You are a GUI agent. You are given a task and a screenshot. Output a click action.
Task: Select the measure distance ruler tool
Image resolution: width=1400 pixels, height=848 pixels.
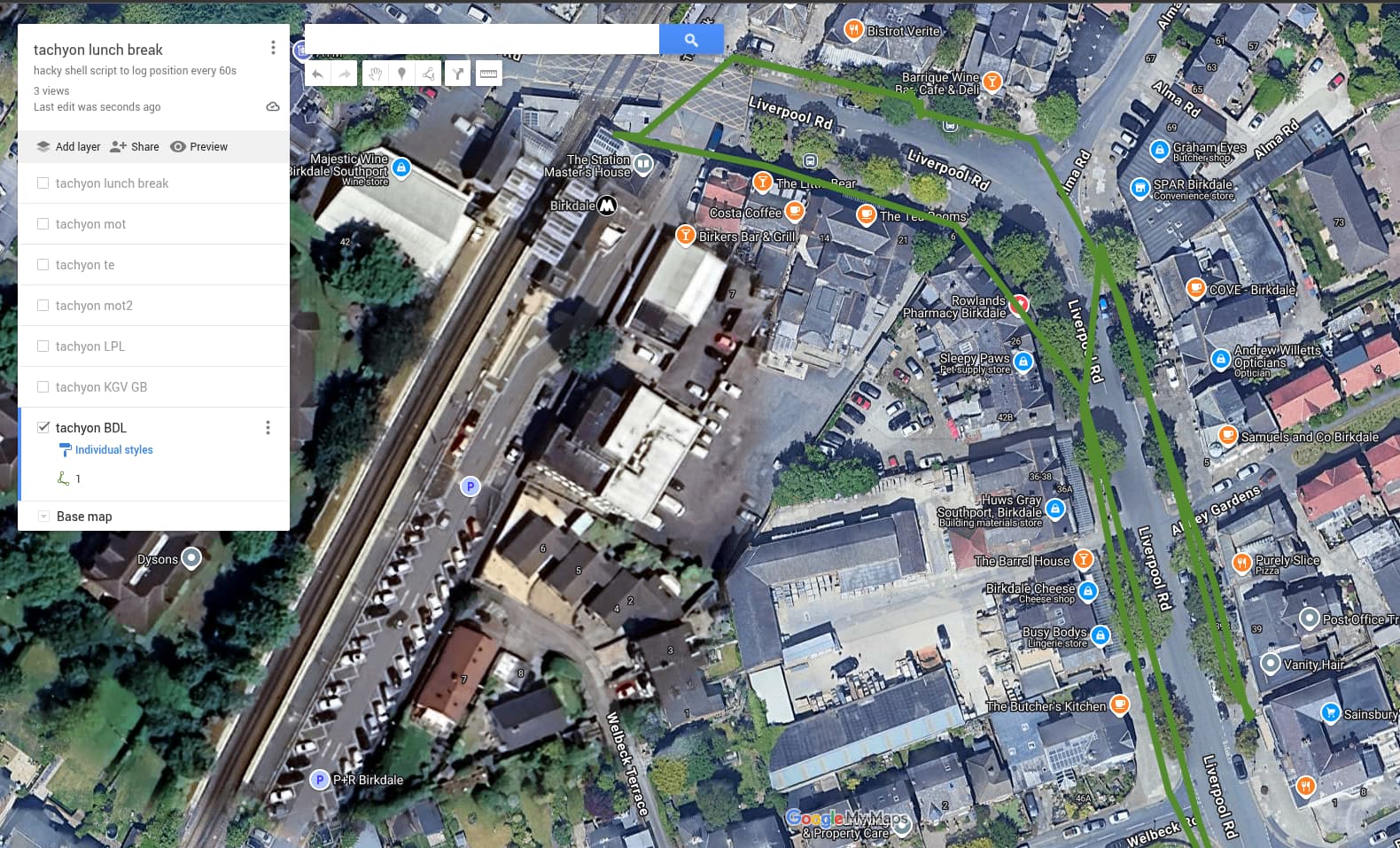[488, 74]
